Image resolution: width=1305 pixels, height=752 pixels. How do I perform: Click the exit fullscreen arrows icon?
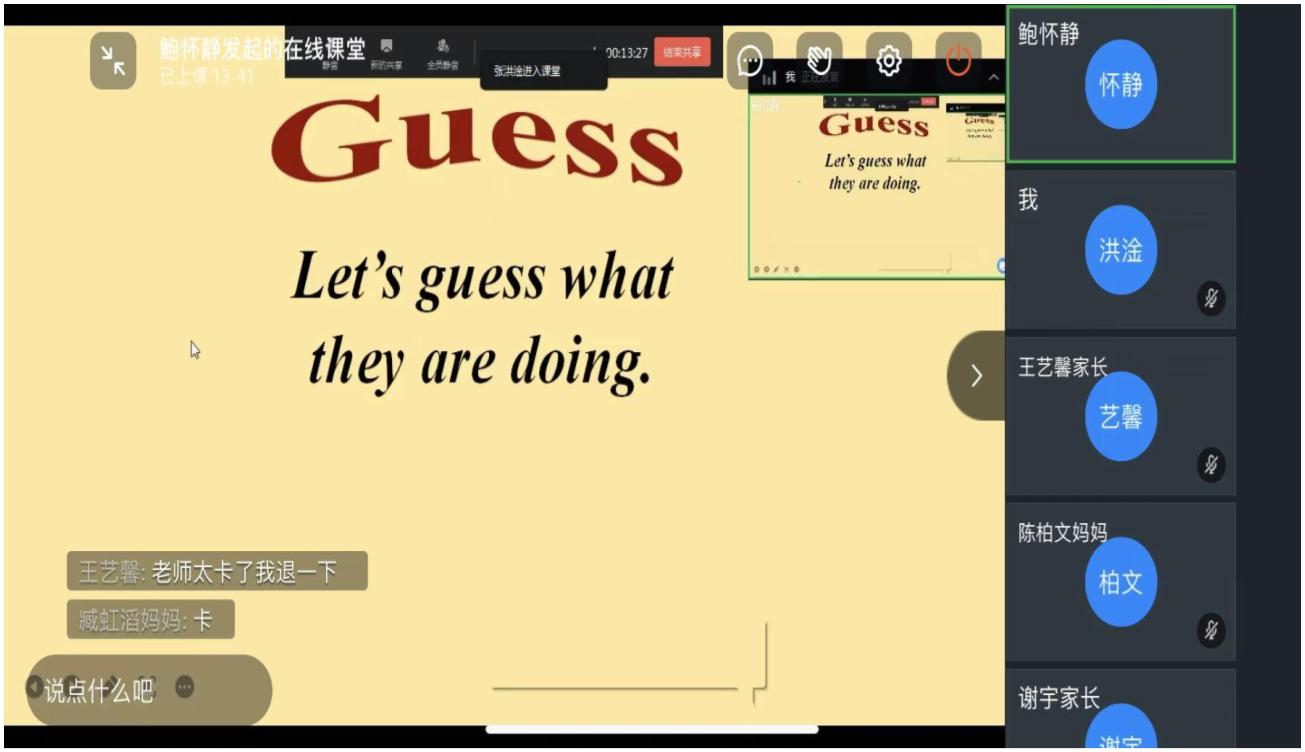point(113,61)
